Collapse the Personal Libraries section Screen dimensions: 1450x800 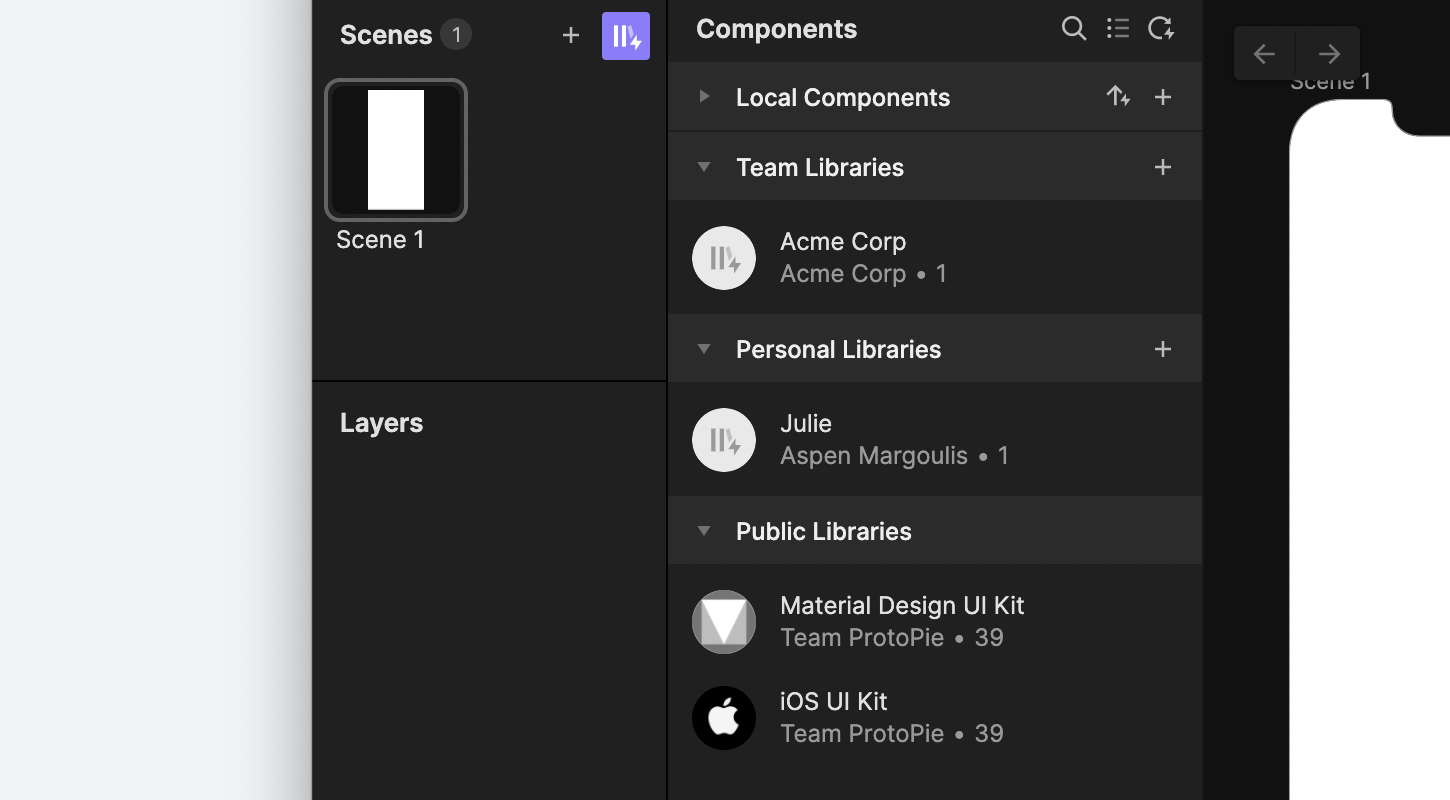click(x=704, y=349)
